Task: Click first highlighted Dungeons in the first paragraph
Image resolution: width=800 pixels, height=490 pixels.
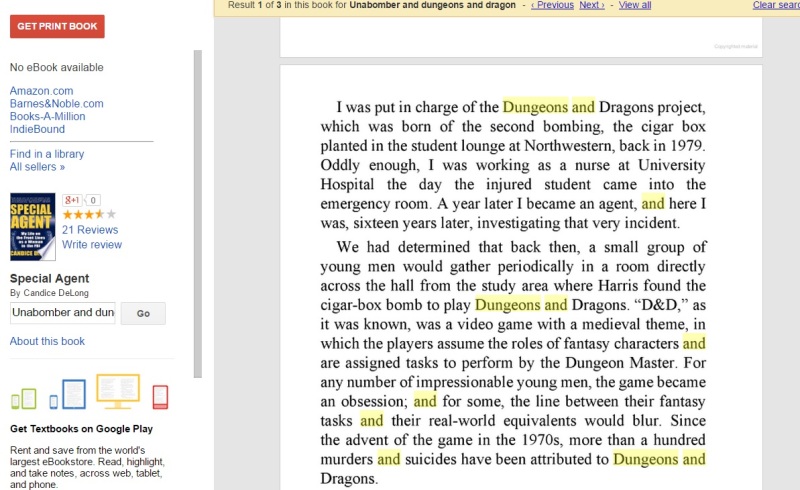Action: tap(535, 107)
